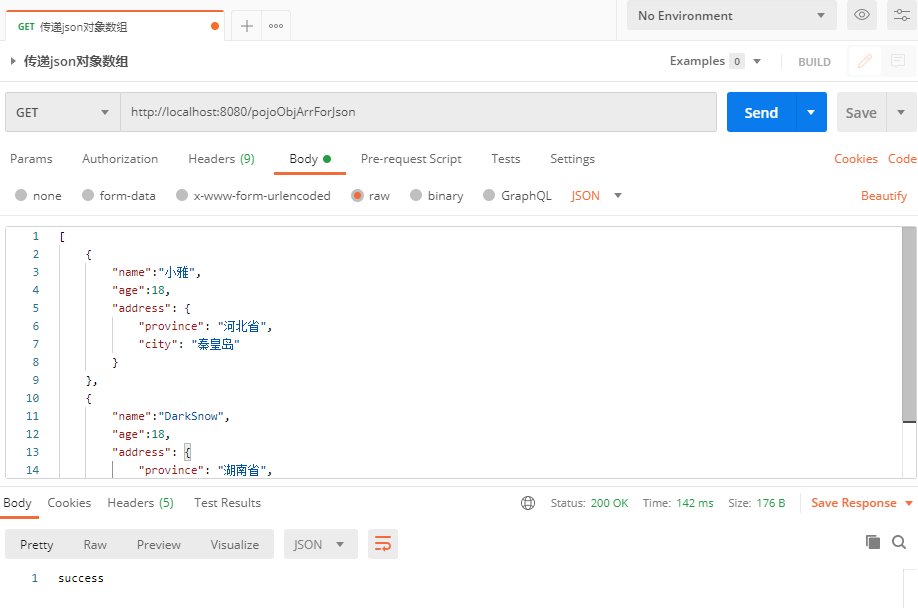Switch to the Authorization tab
This screenshot has height=608, width=918.
pos(120,159)
